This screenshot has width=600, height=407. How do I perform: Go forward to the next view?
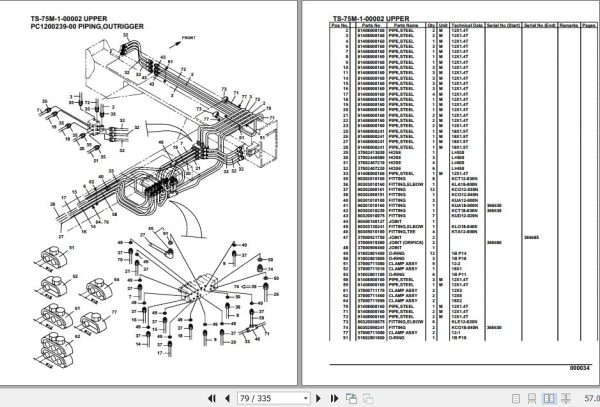[368, 398]
